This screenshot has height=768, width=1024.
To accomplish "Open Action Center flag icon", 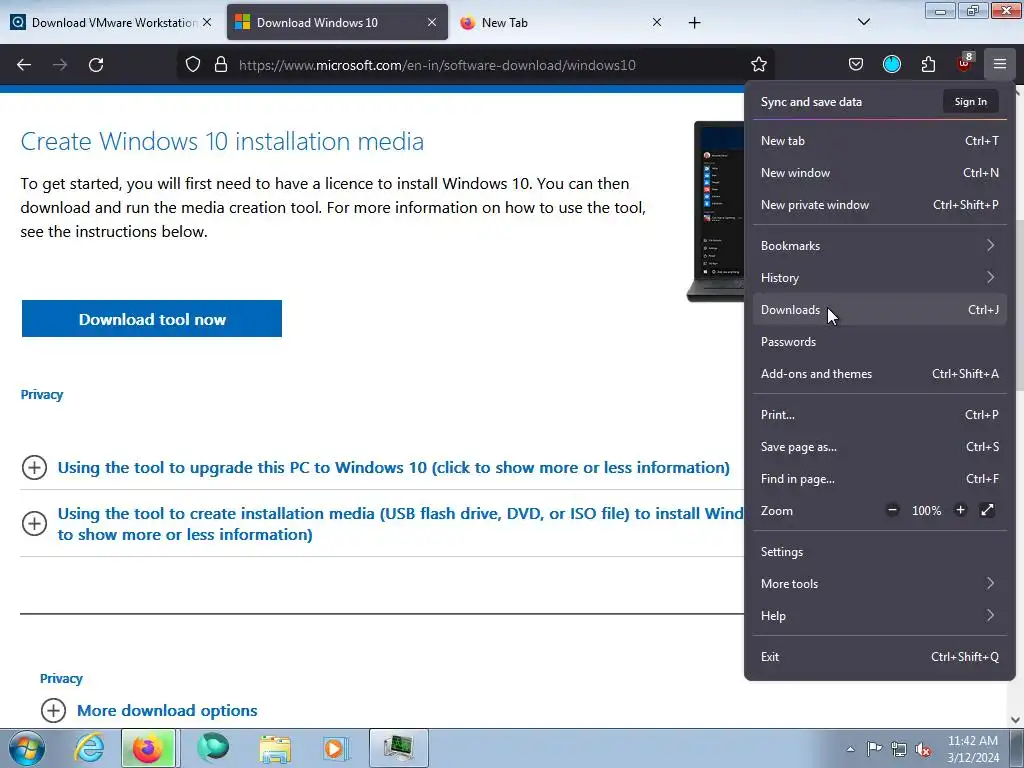I will (874, 749).
